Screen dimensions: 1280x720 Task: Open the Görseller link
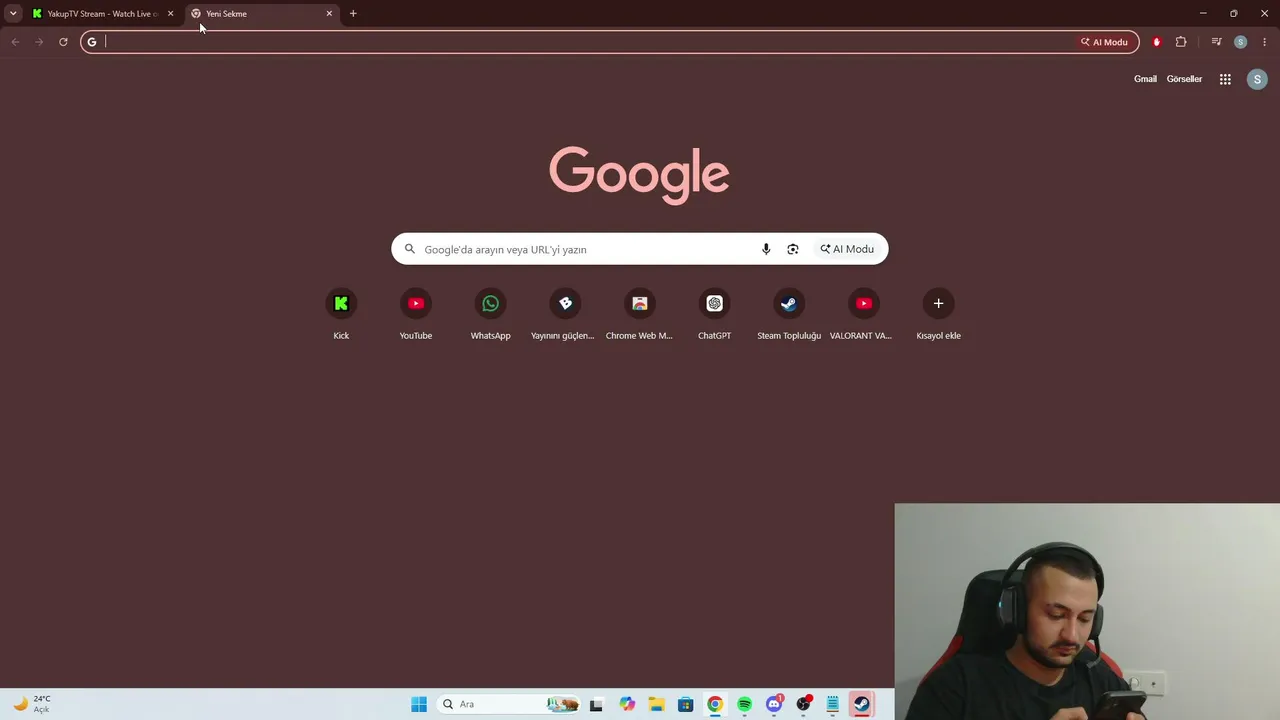point(1184,79)
